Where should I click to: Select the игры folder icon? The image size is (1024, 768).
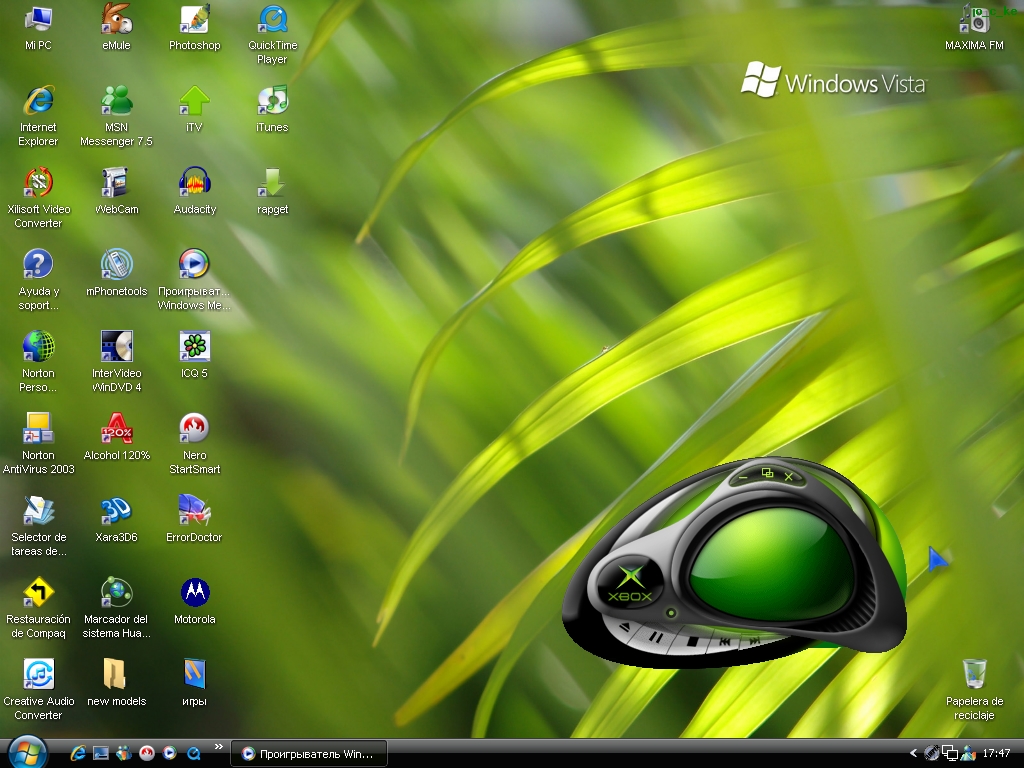[x=195, y=675]
